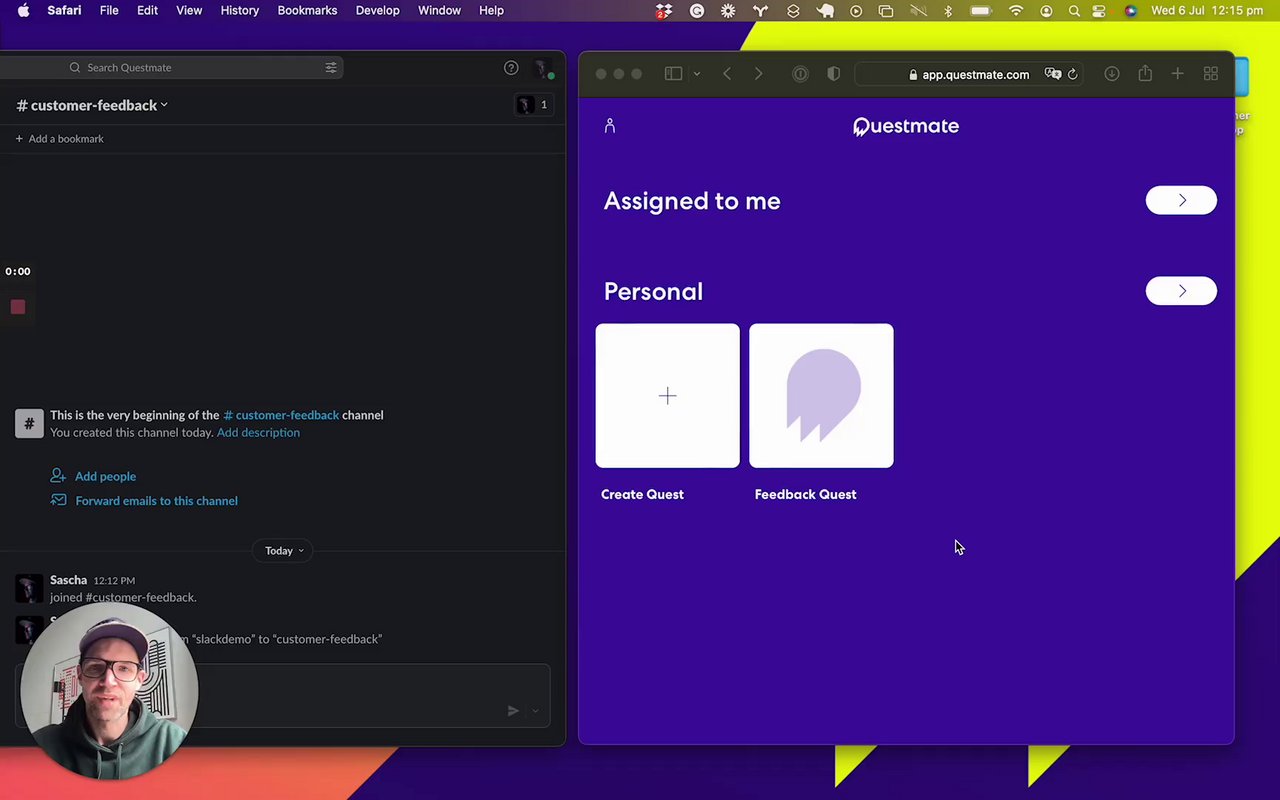
Task: Show Safari tab overview grid
Action: tap(1211, 74)
